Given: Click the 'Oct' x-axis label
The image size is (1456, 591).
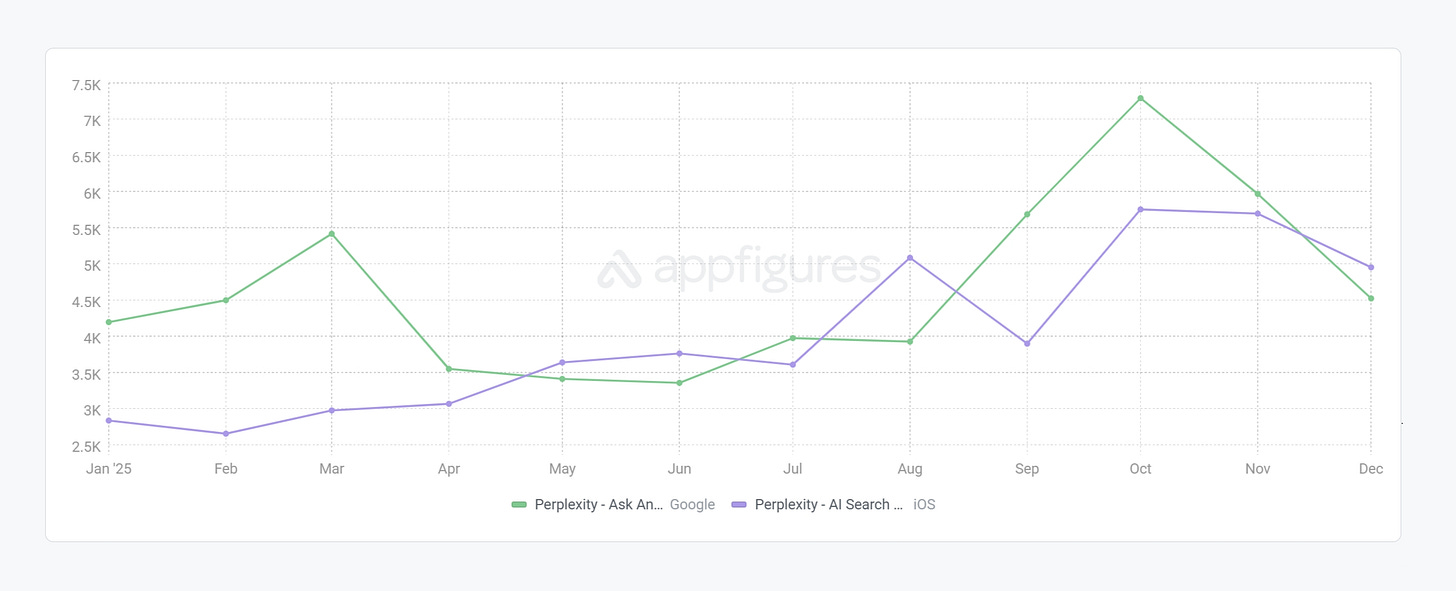Looking at the screenshot, I should pyautogui.click(x=1140, y=469).
